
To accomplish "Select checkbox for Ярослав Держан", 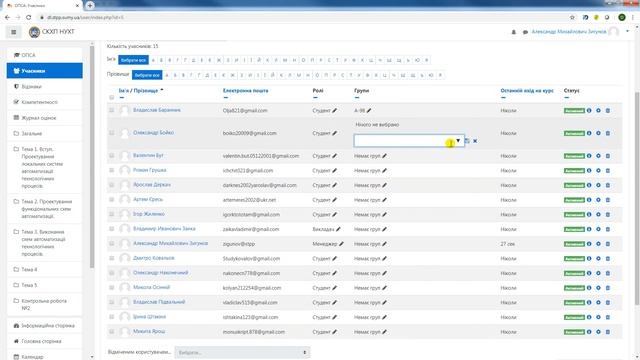I will coord(111,185).
